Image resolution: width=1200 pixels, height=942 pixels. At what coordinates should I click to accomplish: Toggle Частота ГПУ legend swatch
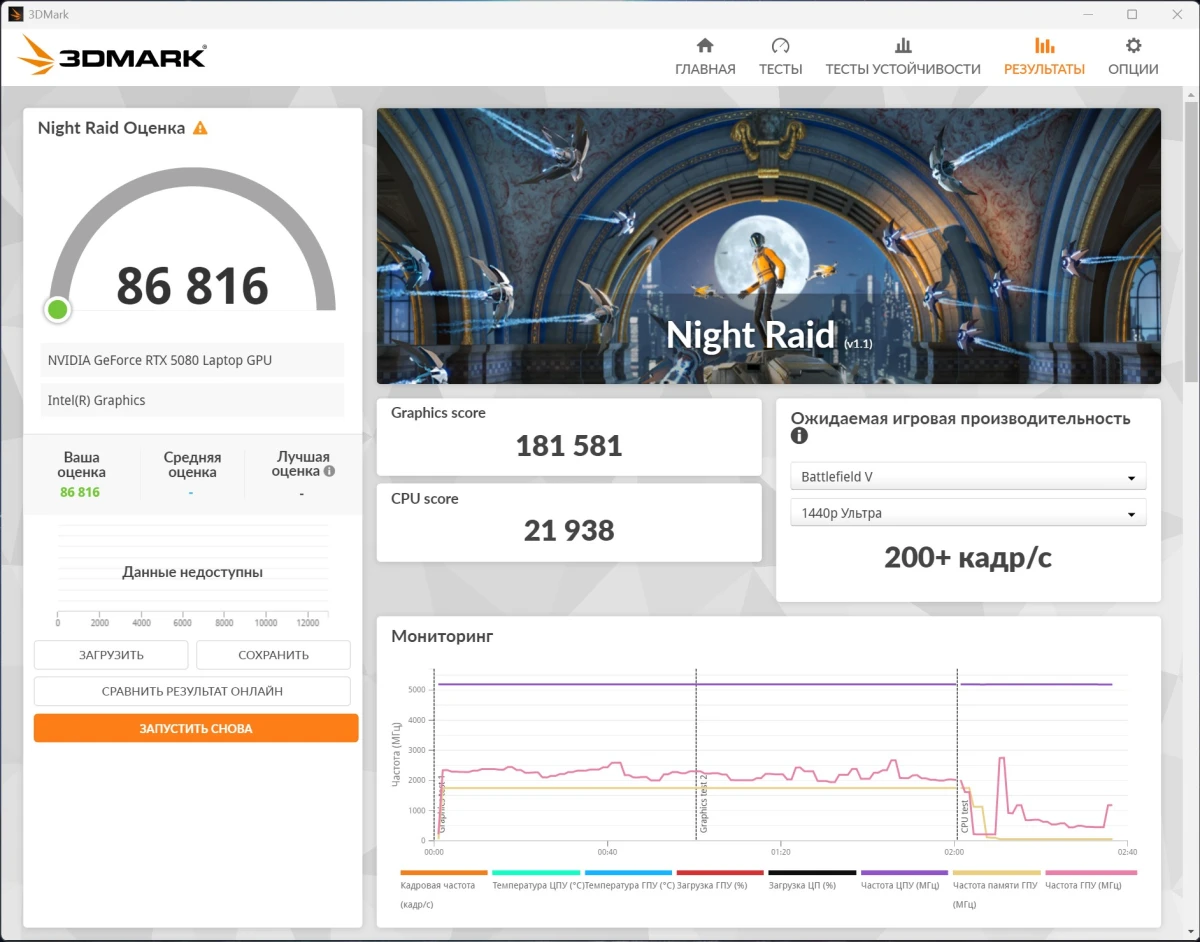[1090, 873]
